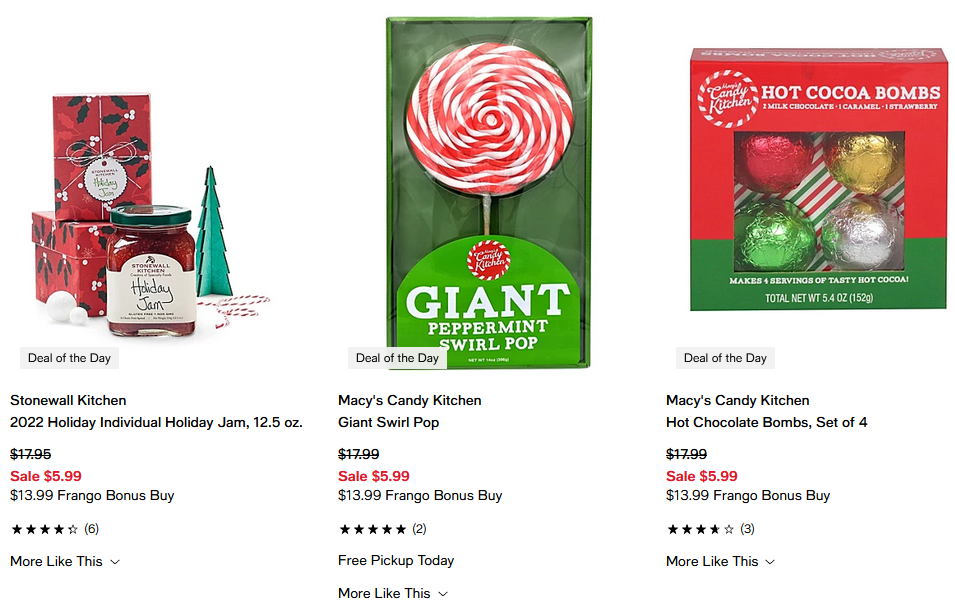Viewport: 955px width, 608px height.
Task: View five-star rating for Giant Swirl Pop
Action: click(x=373, y=529)
